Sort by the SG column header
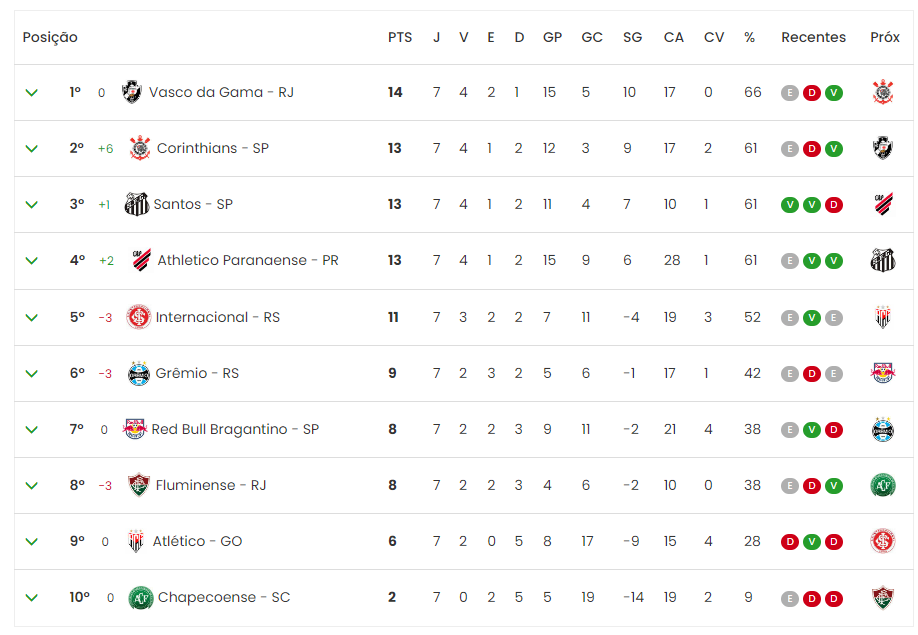 (x=632, y=37)
